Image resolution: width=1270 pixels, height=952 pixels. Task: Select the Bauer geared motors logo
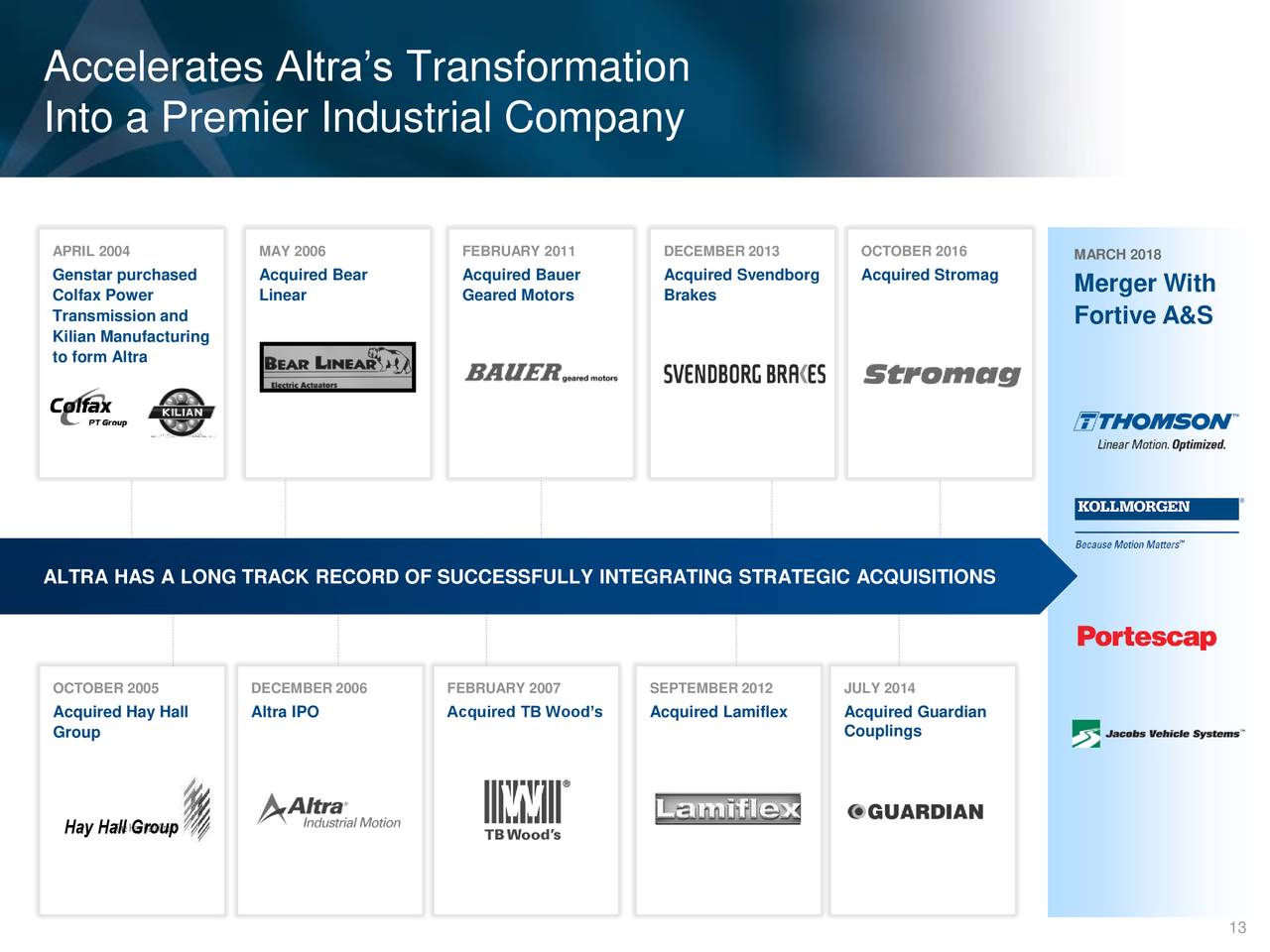click(541, 375)
